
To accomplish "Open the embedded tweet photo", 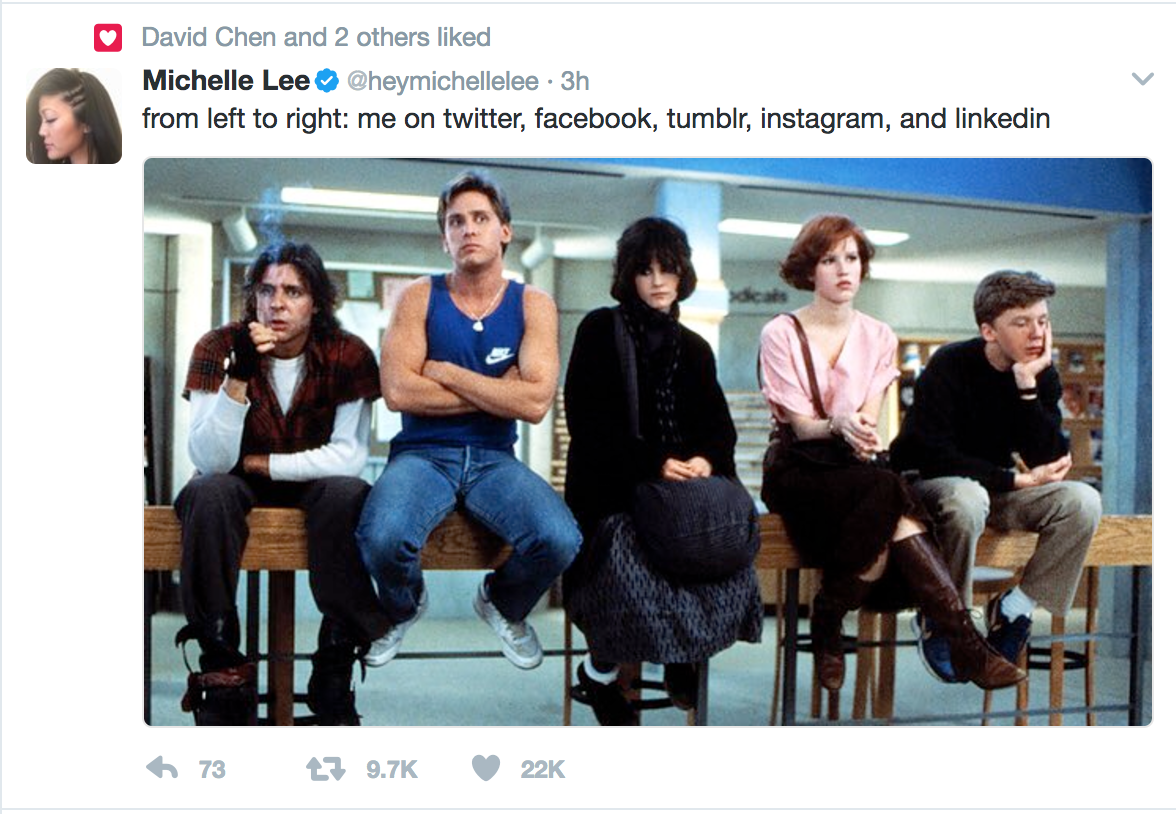I will (x=647, y=441).
